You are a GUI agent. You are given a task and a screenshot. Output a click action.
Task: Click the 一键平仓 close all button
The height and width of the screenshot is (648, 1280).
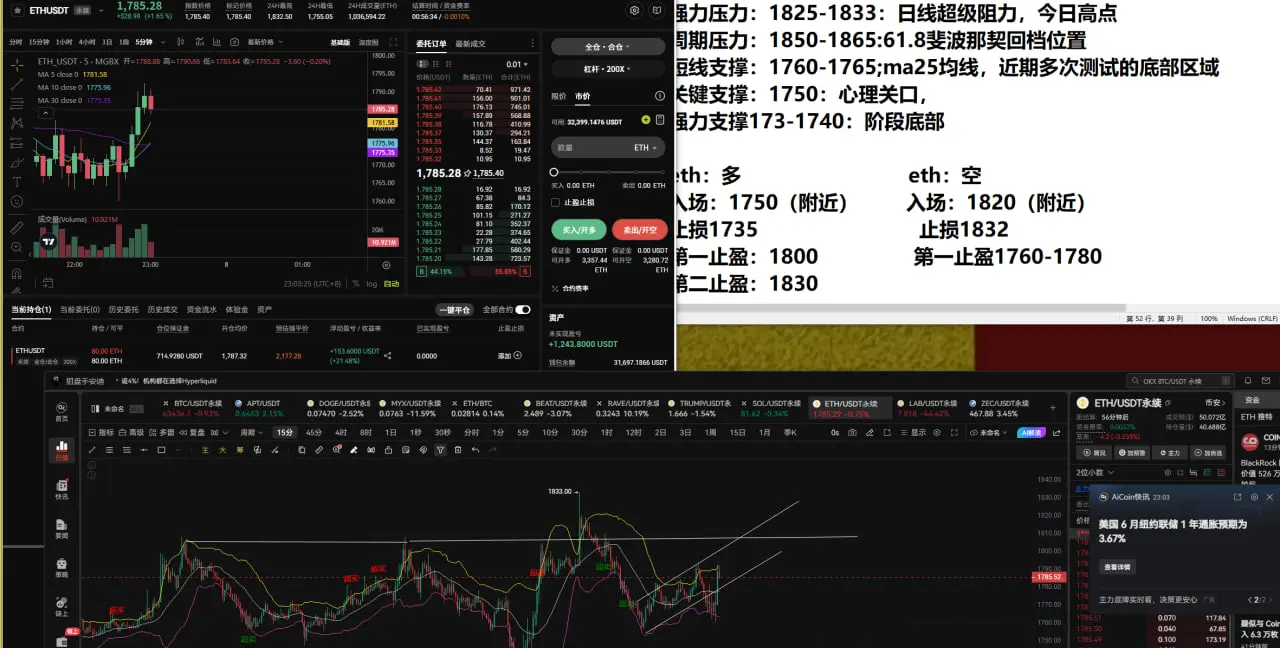453,310
